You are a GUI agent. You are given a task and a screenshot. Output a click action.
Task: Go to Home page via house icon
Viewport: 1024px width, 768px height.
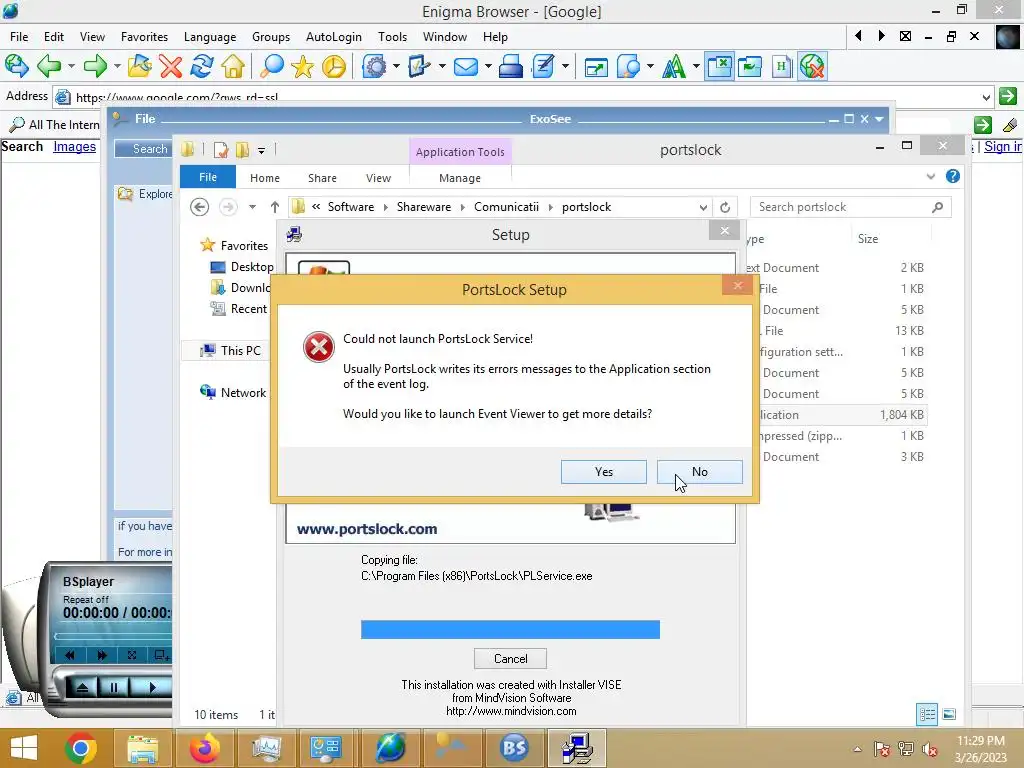point(233,66)
